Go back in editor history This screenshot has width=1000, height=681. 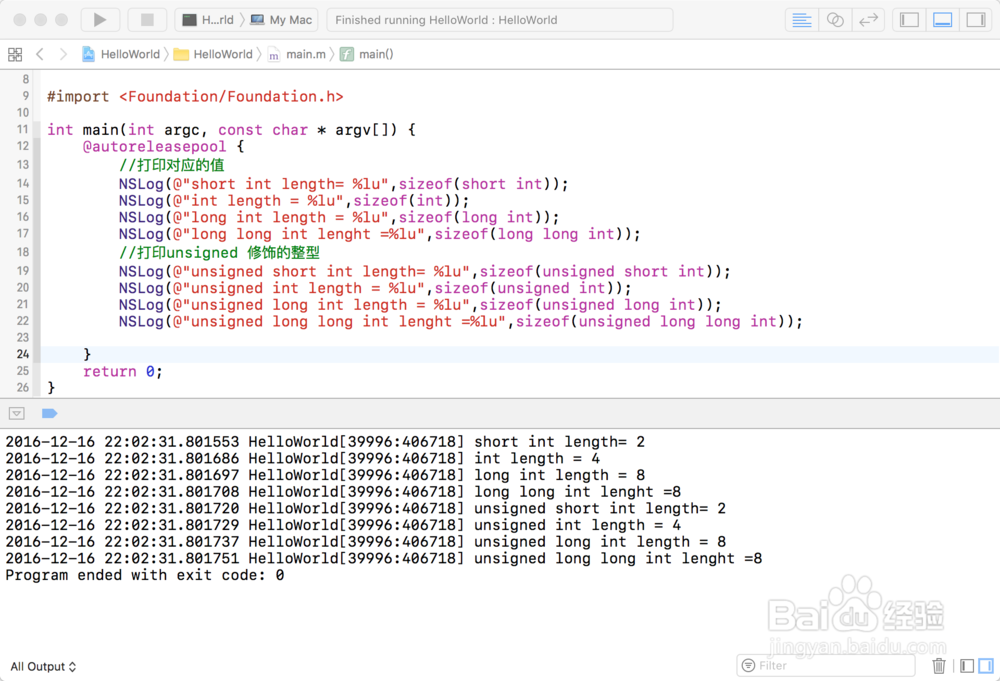pyautogui.click(x=40, y=54)
